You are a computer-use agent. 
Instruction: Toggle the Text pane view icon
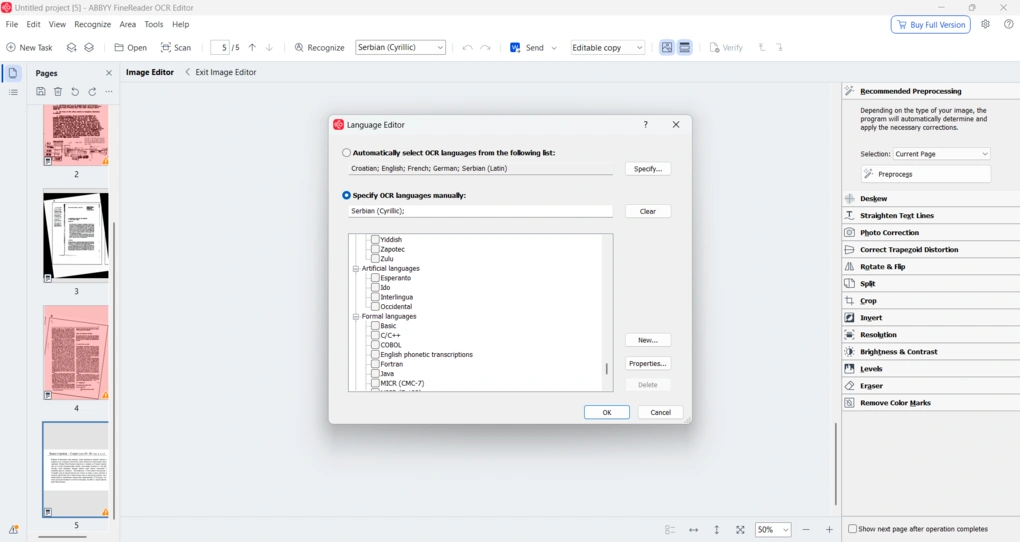click(684, 47)
